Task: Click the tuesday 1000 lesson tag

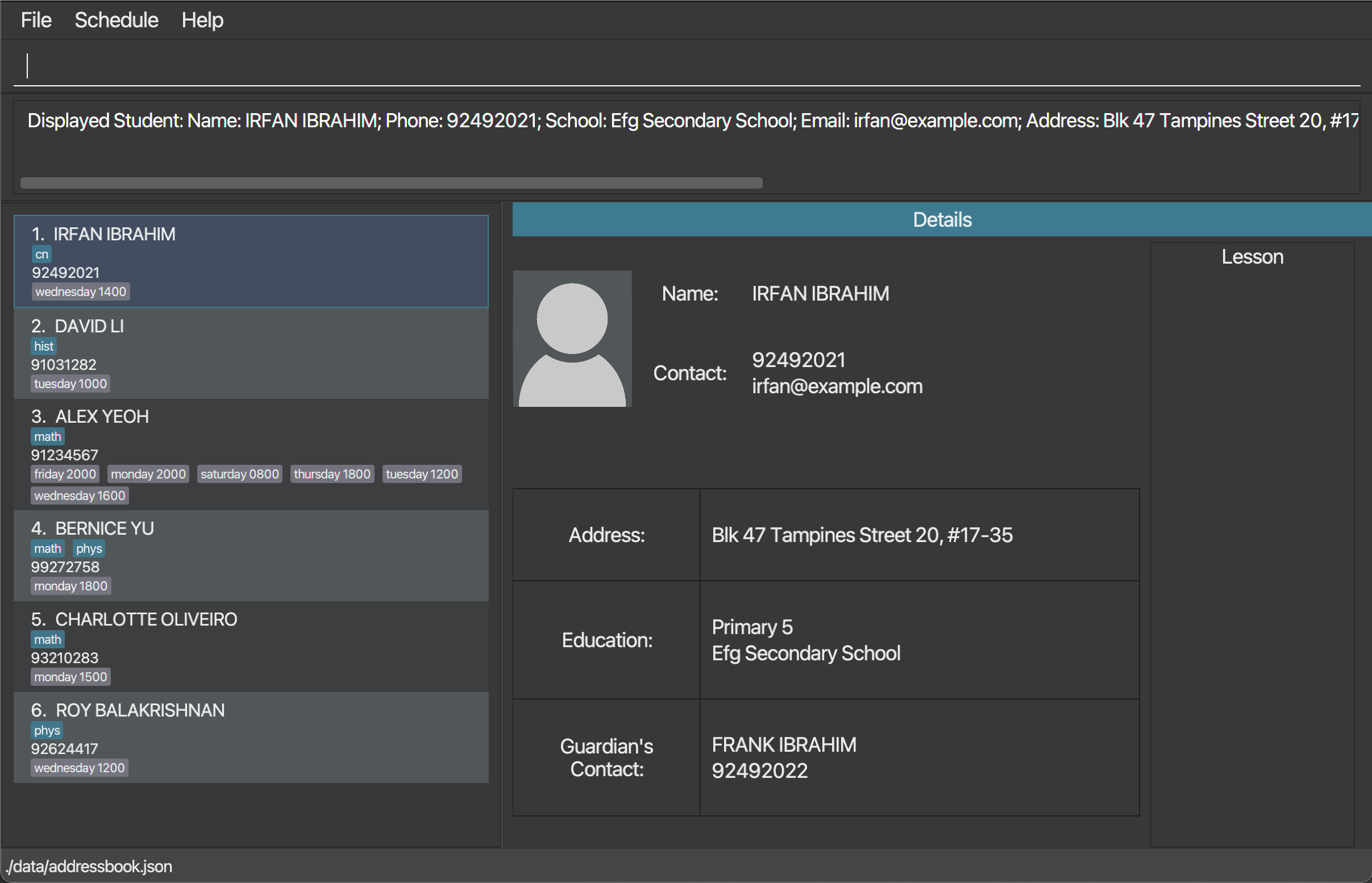Action: click(x=70, y=384)
